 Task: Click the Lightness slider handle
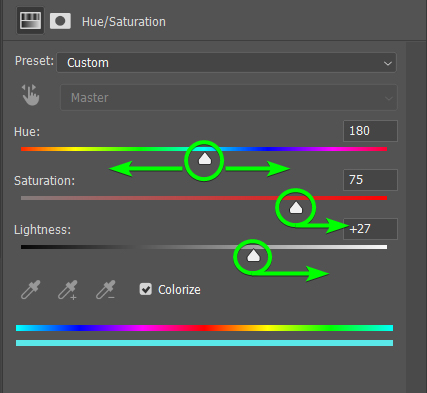pos(253,256)
